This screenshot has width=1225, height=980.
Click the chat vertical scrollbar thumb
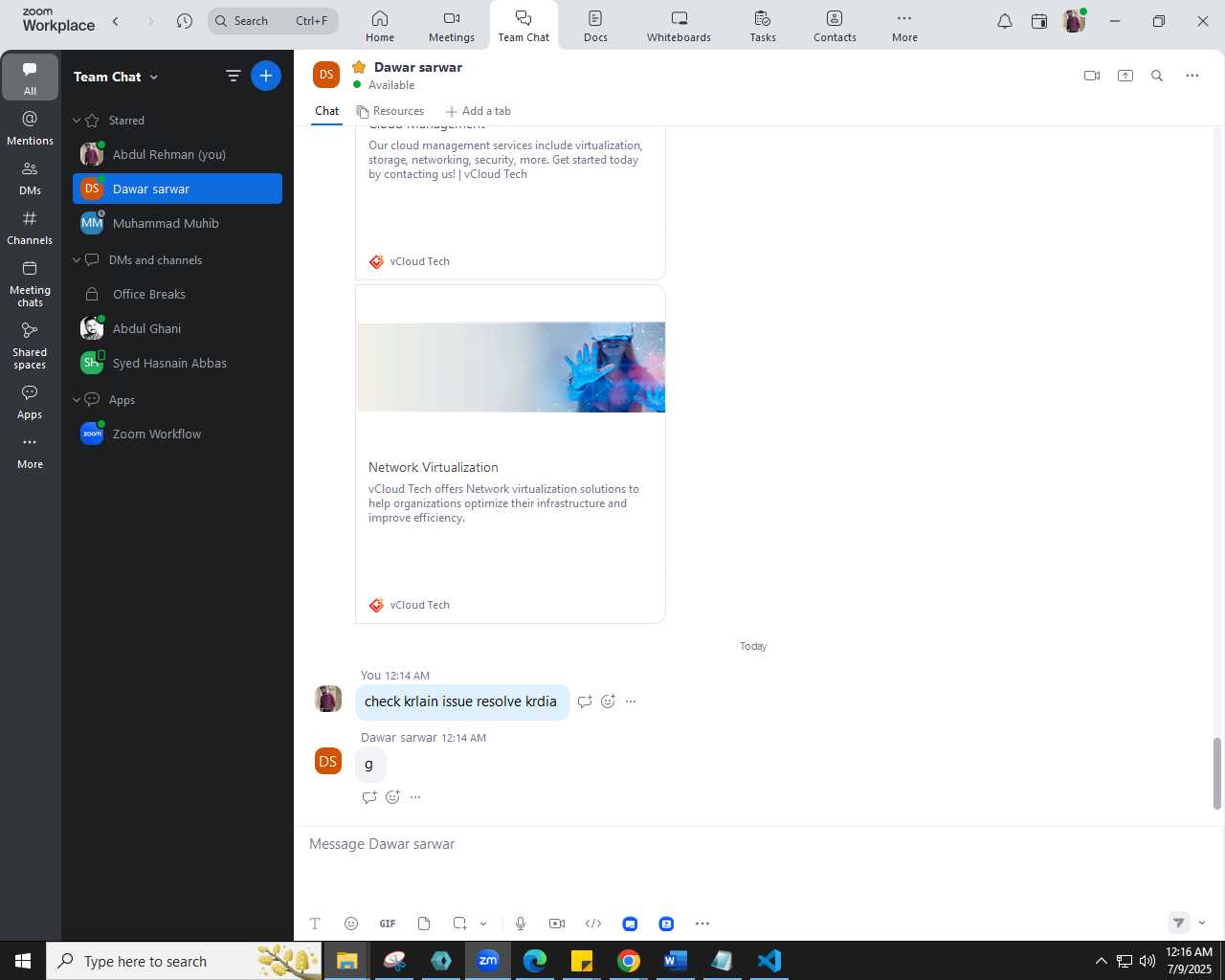pyautogui.click(x=1217, y=774)
